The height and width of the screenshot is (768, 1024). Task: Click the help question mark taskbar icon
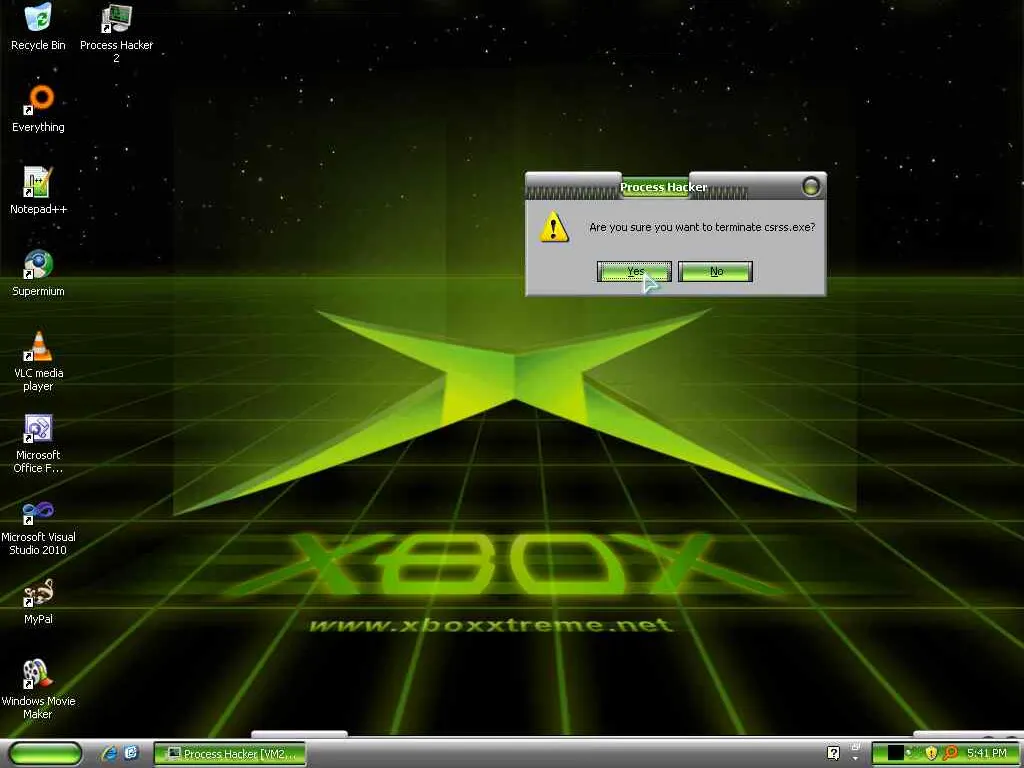coord(833,753)
